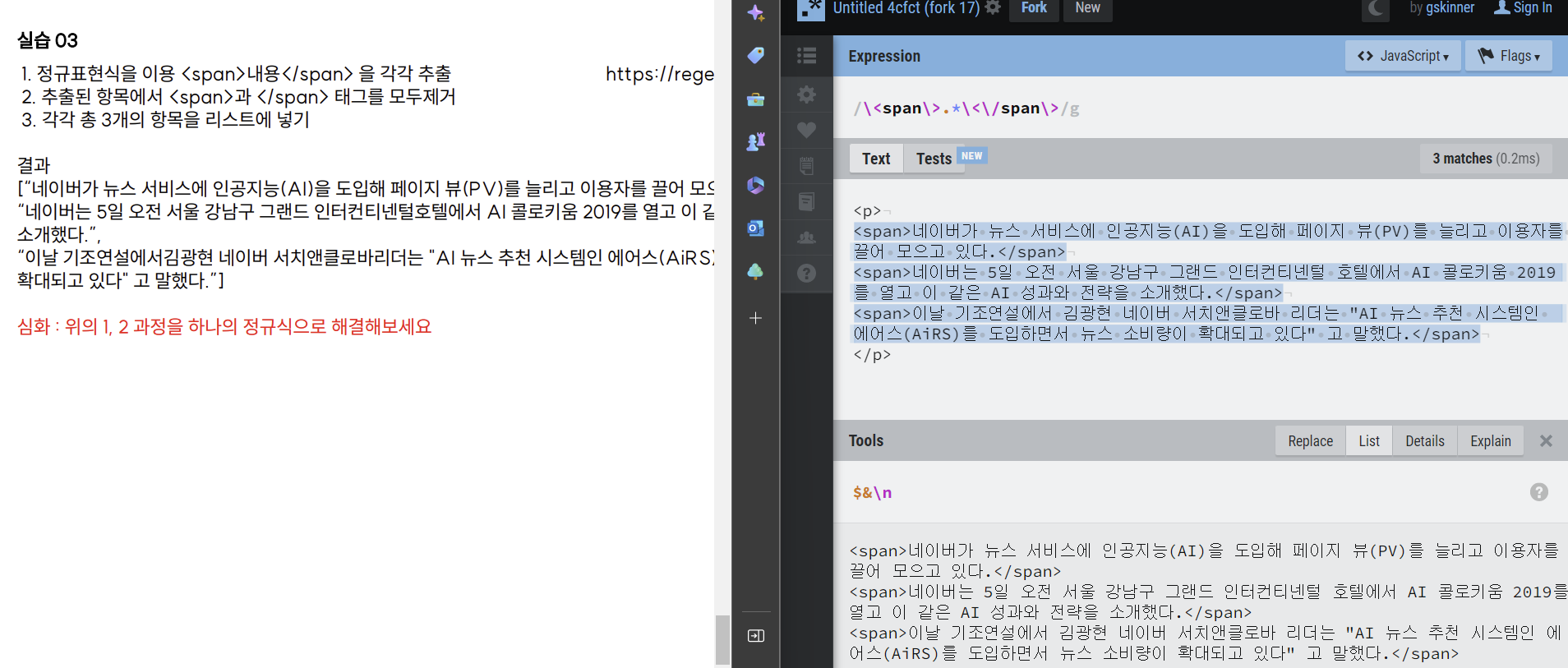Screen dimensions: 1568x668
Task: Click the Sign In link
Action: click(x=1523, y=8)
